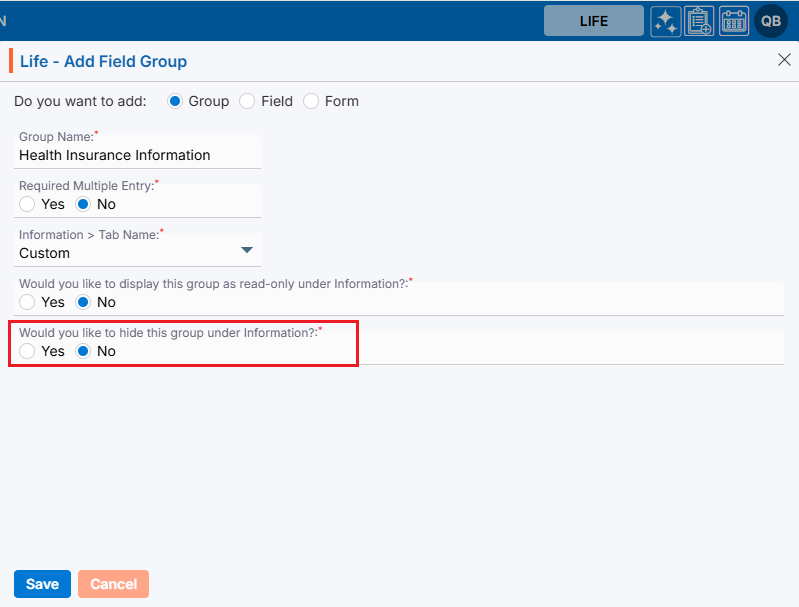Screen dimensions: 799x607
Task: Set Required Multiple Entry to No
Action: click(x=83, y=204)
